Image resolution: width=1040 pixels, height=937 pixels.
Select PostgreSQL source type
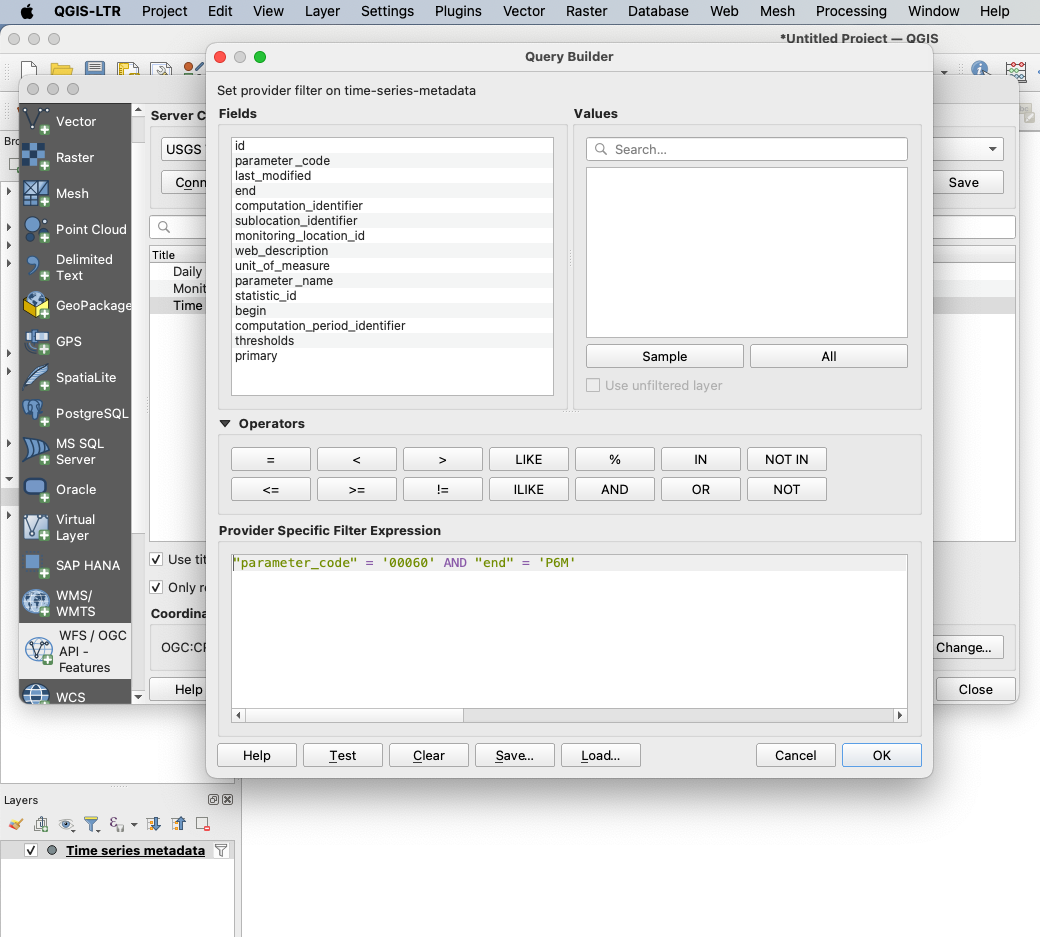point(75,413)
